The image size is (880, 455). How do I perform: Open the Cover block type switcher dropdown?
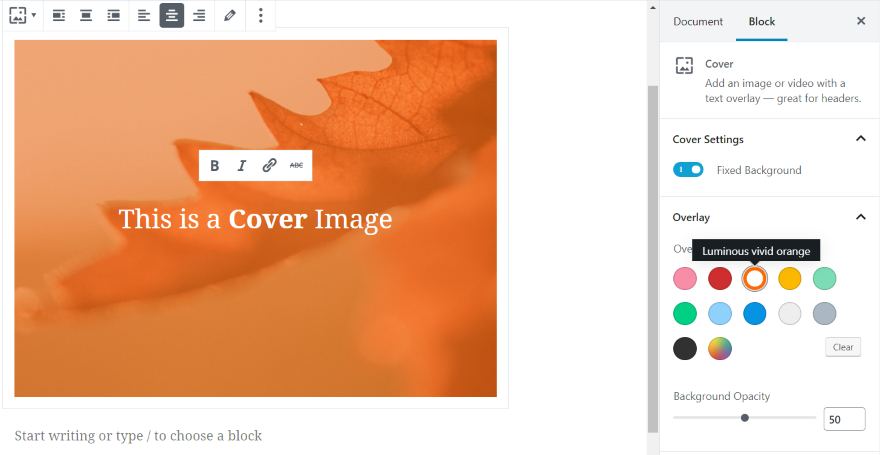[22, 16]
